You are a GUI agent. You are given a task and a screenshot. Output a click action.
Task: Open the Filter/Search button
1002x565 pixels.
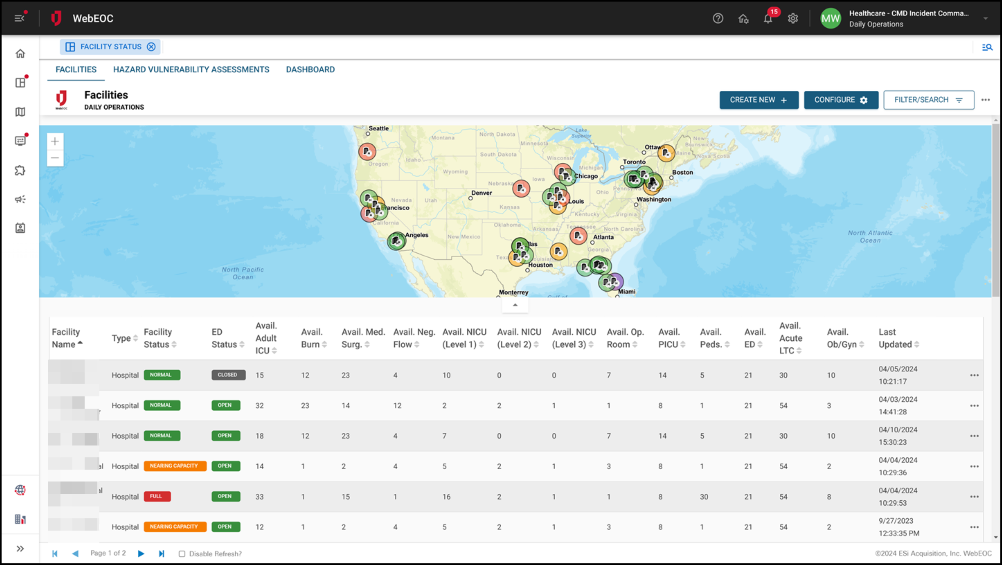928,100
